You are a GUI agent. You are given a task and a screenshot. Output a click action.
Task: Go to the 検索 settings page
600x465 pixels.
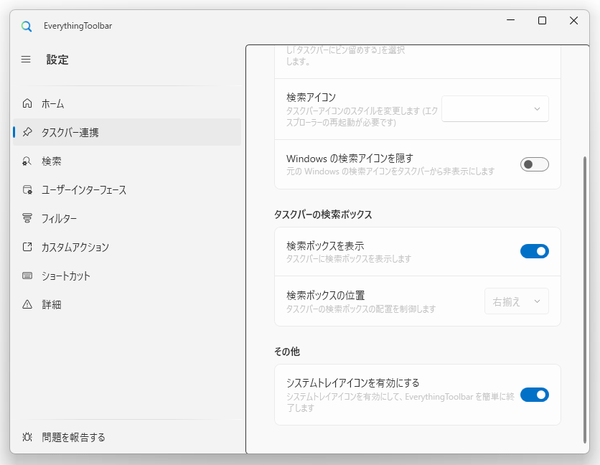click(127, 161)
